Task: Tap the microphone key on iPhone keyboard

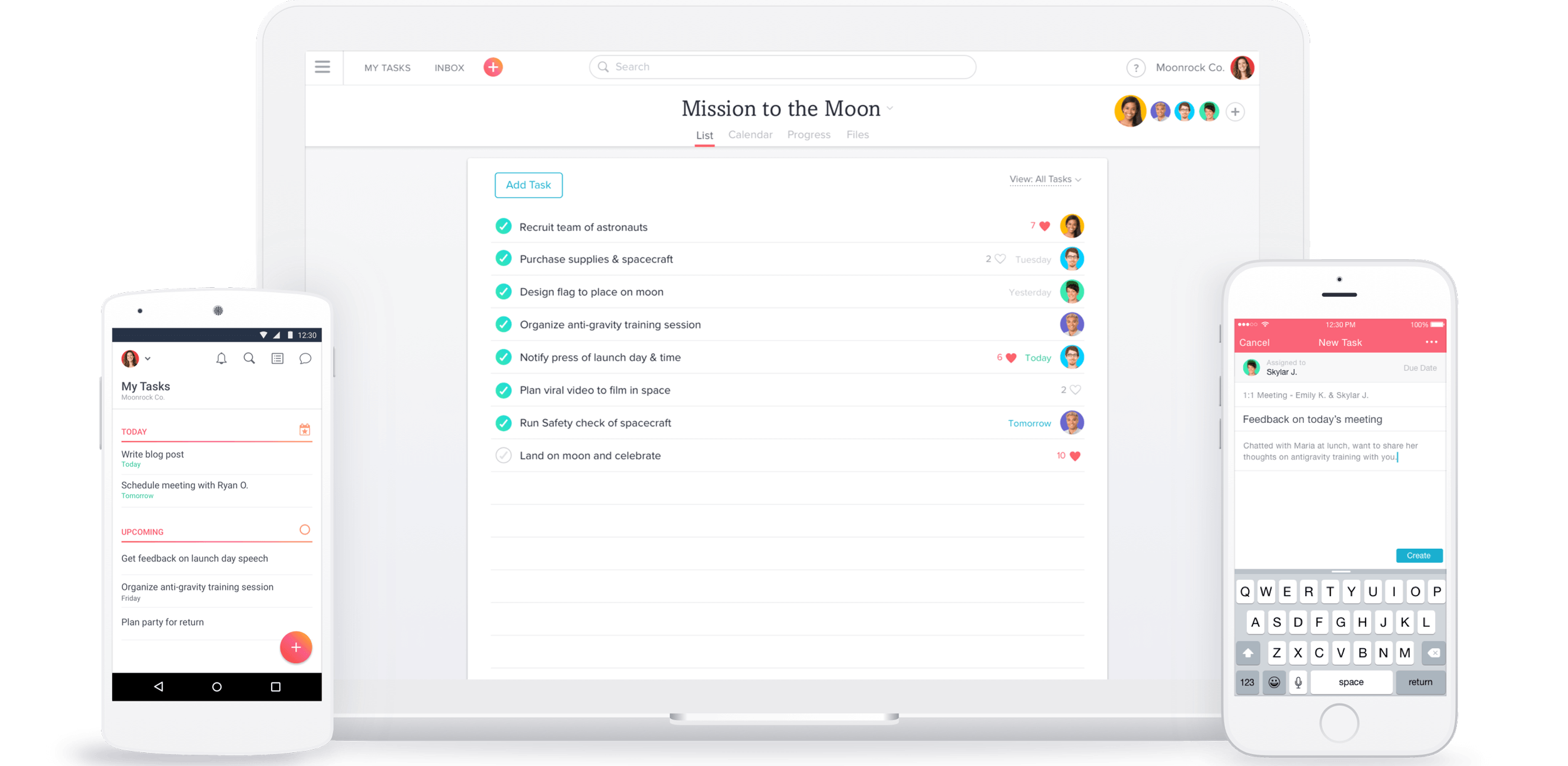Action: (1298, 682)
